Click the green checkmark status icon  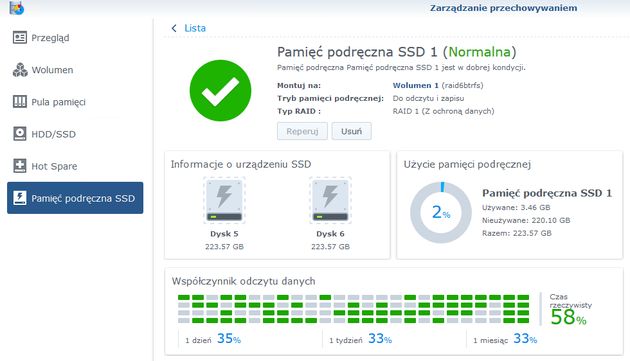(x=220, y=91)
